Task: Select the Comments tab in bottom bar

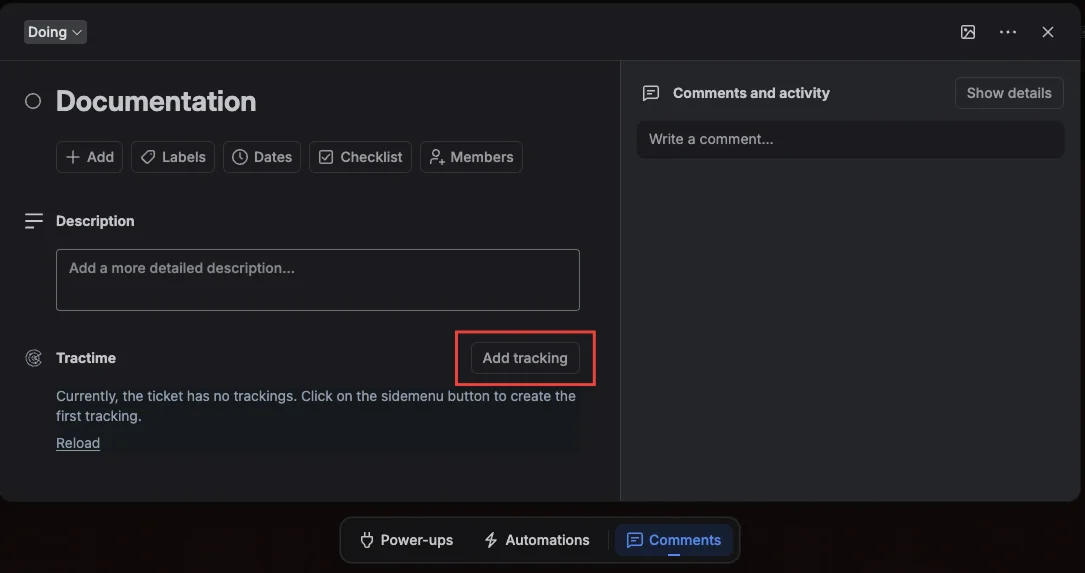Action: (x=673, y=540)
